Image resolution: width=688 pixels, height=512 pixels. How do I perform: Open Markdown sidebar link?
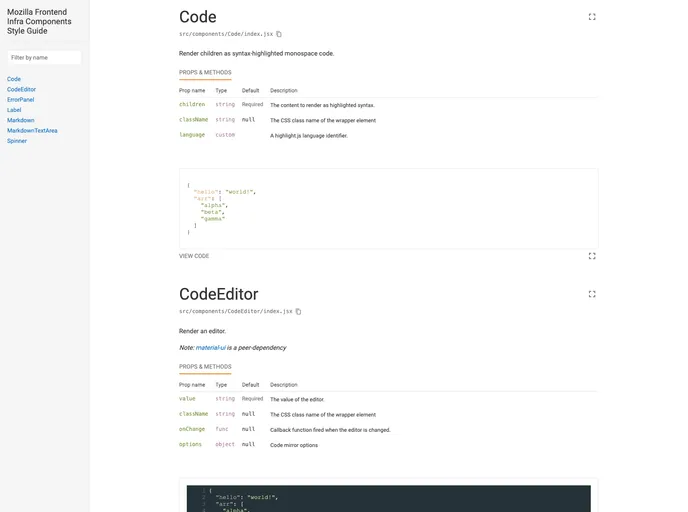coord(20,120)
